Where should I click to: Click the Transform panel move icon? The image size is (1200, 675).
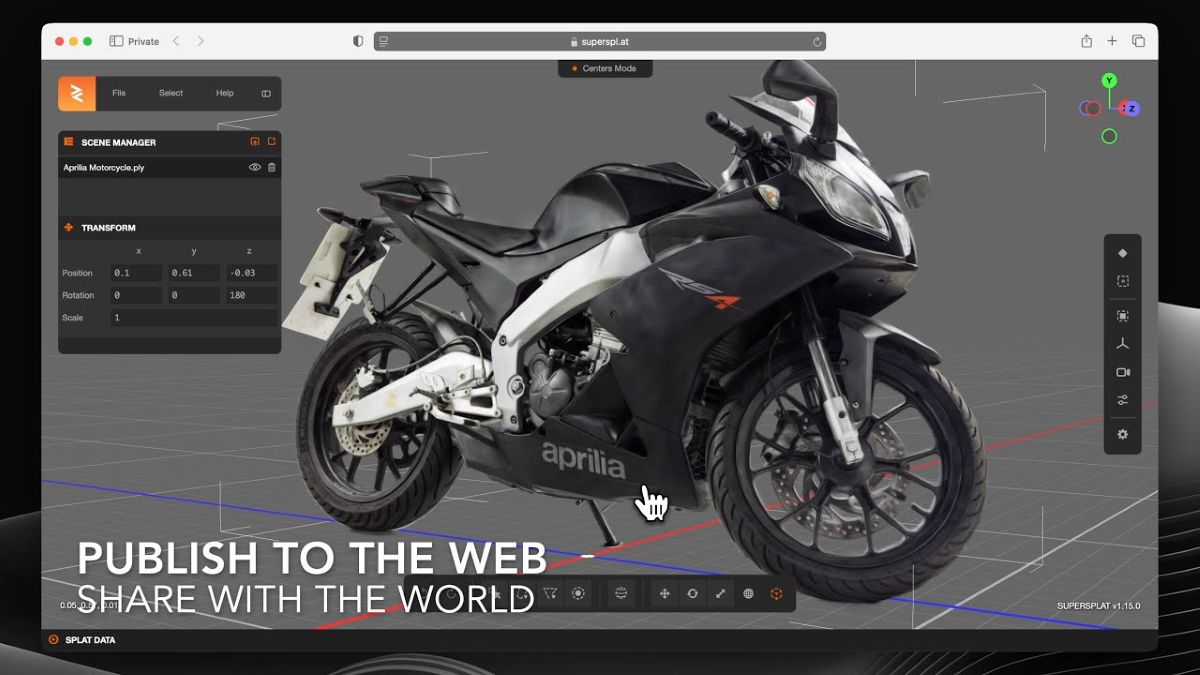pyautogui.click(x=68, y=227)
